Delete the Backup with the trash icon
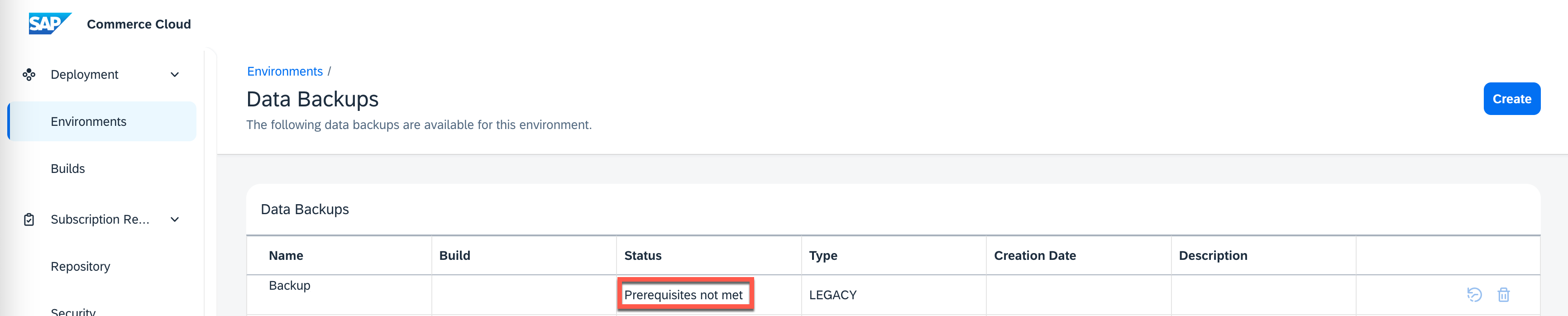The width and height of the screenshot is (1568, 316). (1503, 295)
